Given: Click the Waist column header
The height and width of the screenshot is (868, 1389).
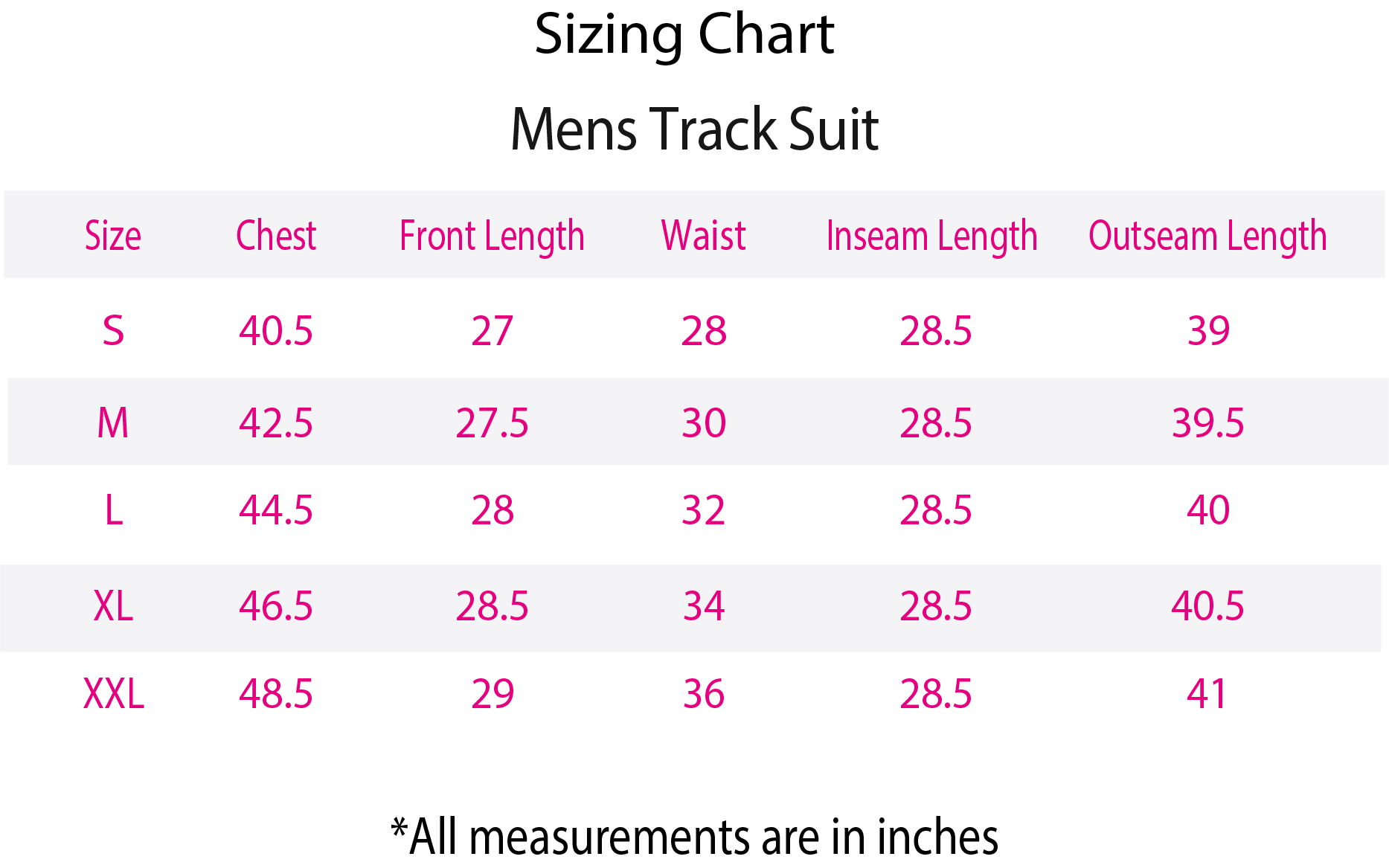Looking at the screenshot, I should click(x=703, y=237).
